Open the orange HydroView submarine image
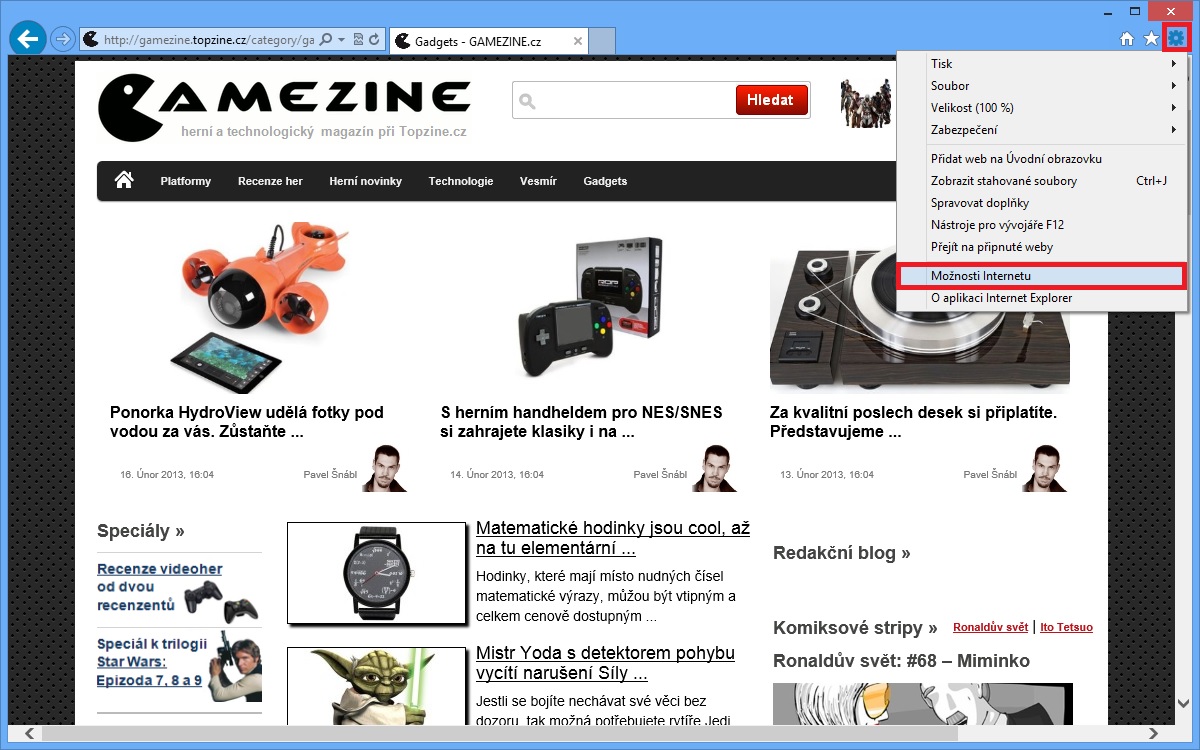1200x750 pixels. click(x=260, y=307)
